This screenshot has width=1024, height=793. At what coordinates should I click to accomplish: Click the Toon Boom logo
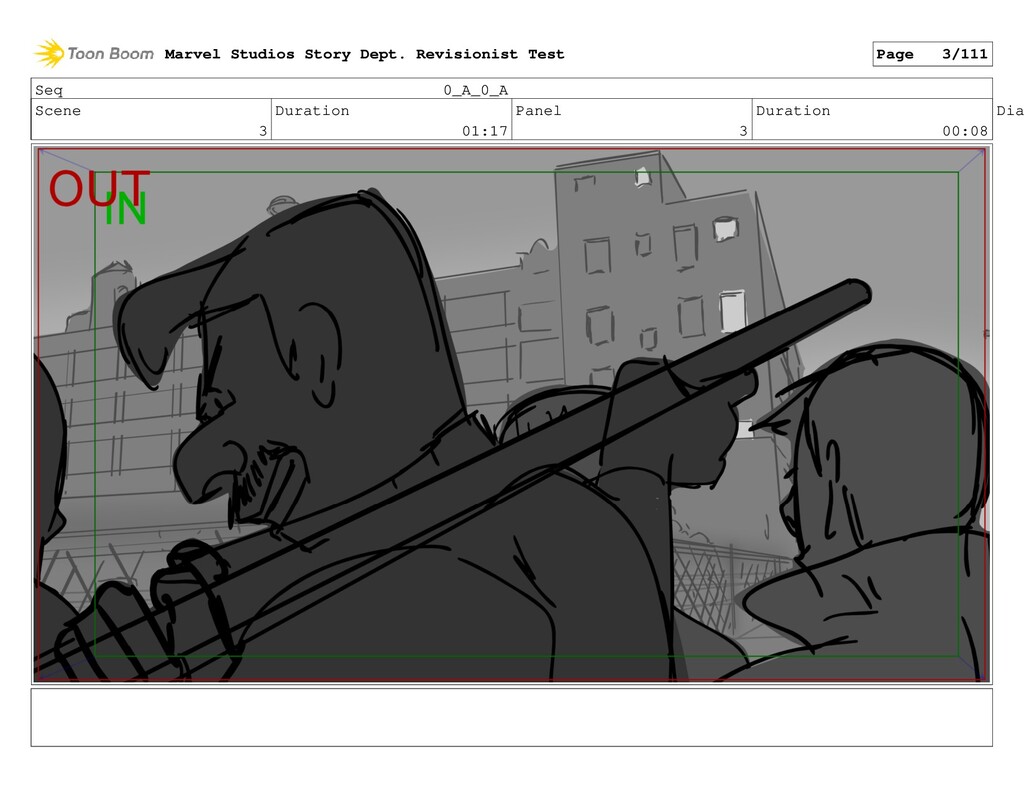point(94,54)
